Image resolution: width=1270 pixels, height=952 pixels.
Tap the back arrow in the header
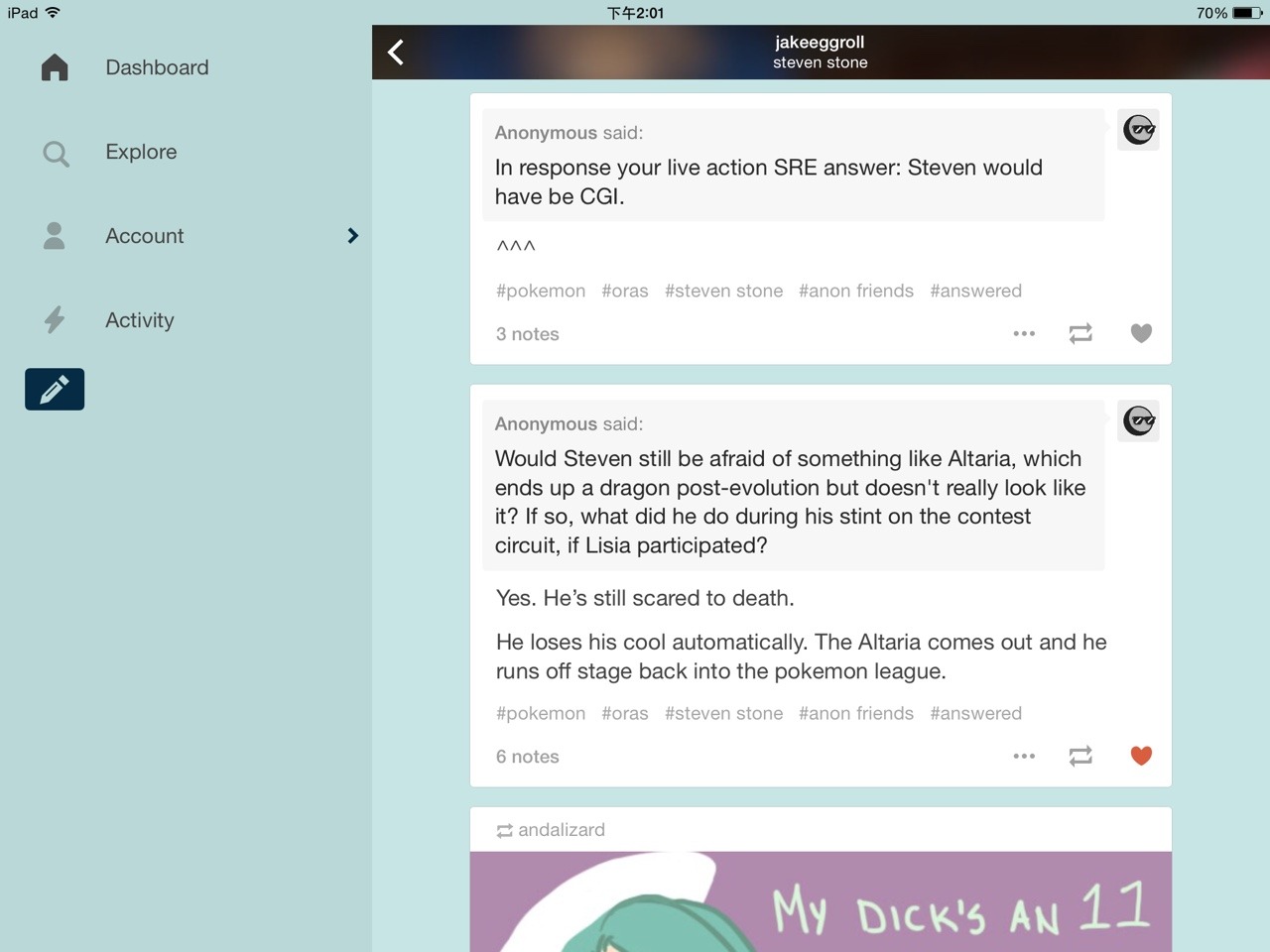tap(396, 52)
